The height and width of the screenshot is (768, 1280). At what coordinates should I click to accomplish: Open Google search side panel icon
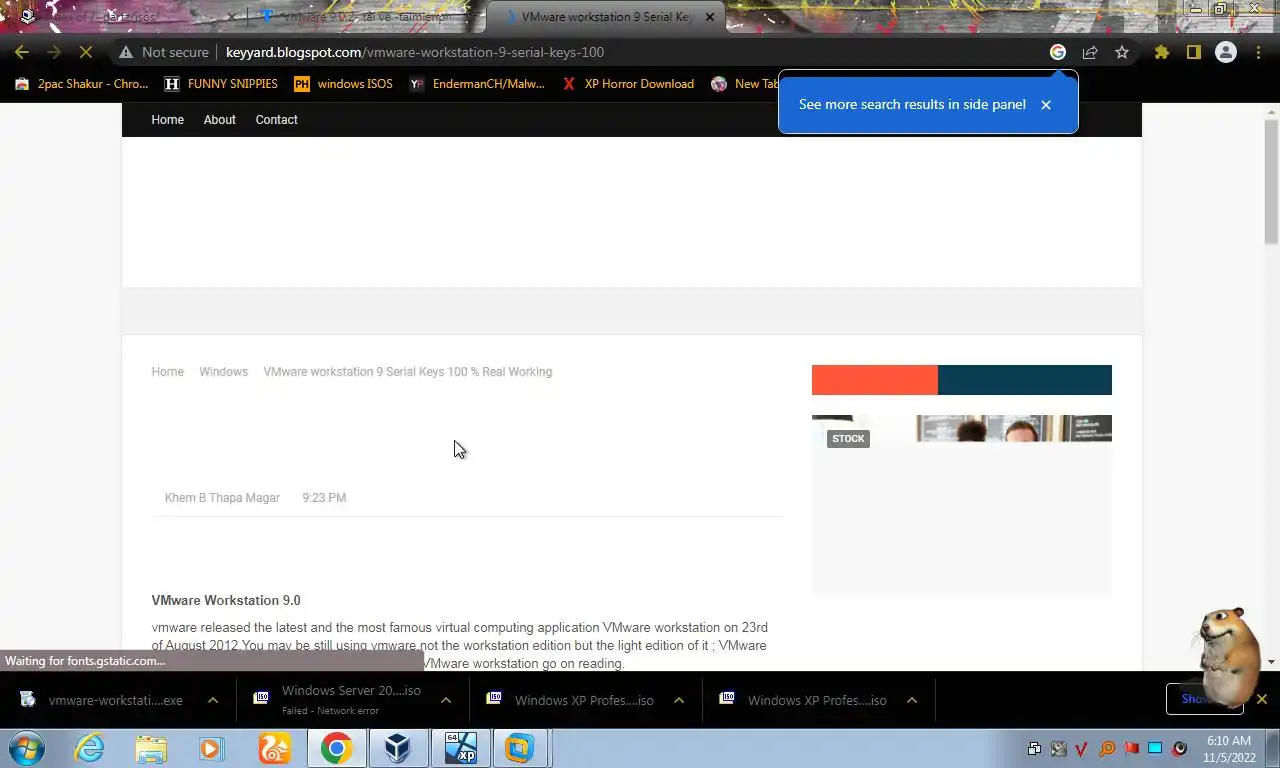point(1058,52)
